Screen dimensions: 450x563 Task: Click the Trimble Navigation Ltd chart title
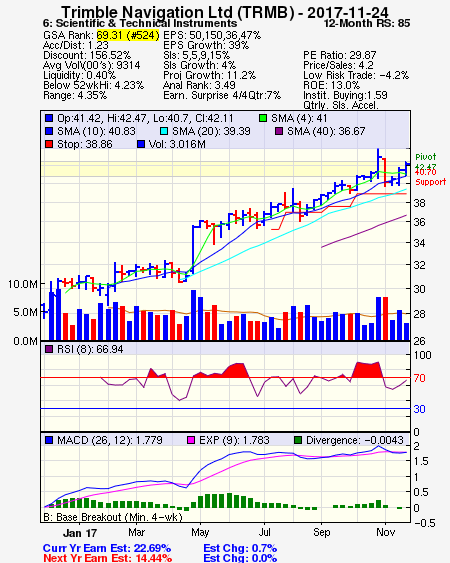(x=225, y=12)
